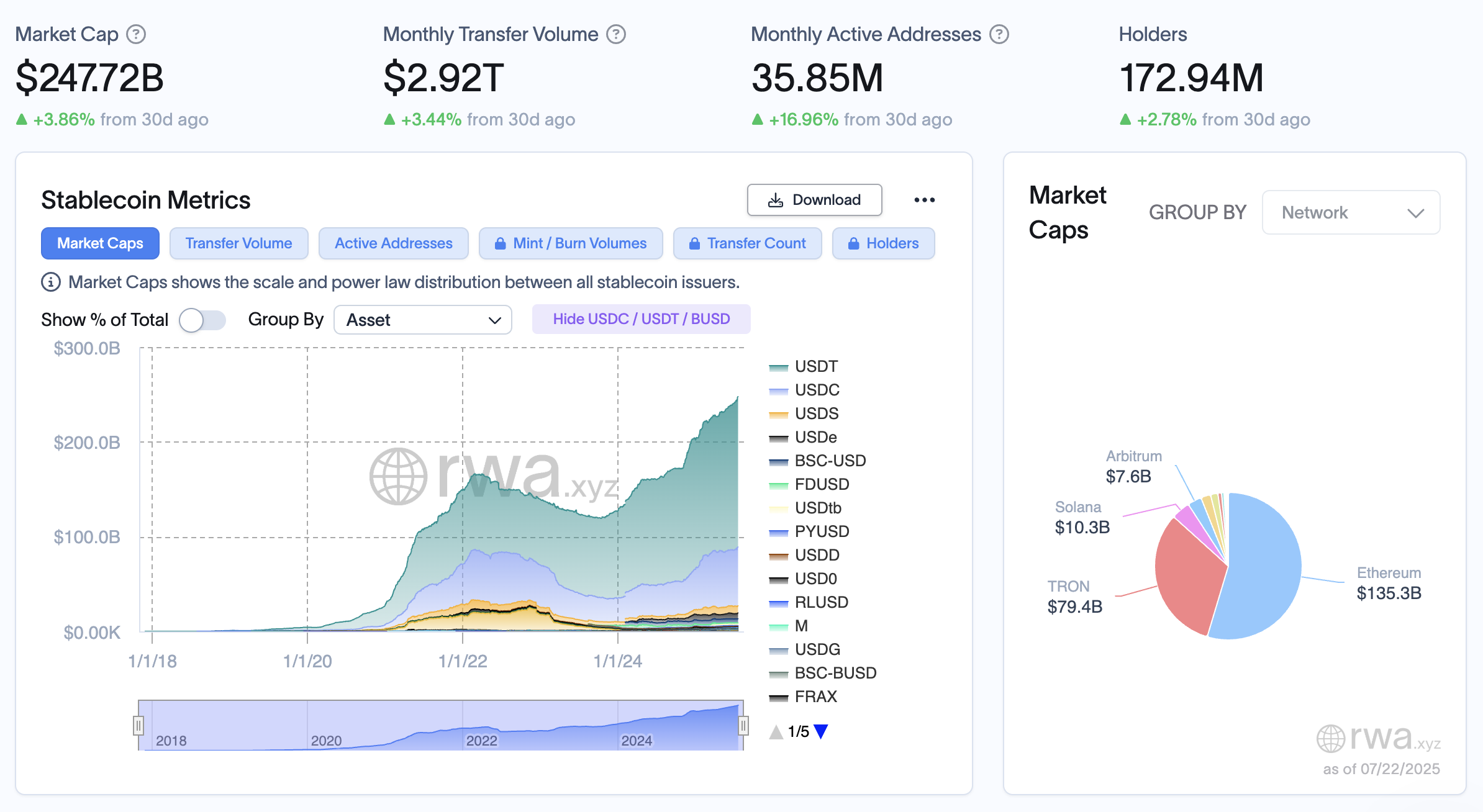1483x812 pixels.
Task: Go to next legend page with down arrow
Action: tap(821, 732)
